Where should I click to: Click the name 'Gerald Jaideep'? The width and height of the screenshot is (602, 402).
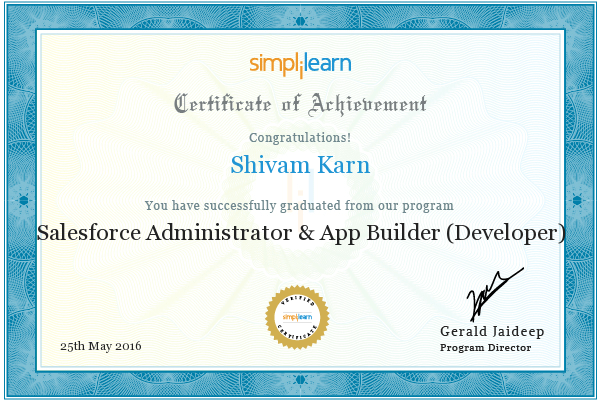pos(492,331)
